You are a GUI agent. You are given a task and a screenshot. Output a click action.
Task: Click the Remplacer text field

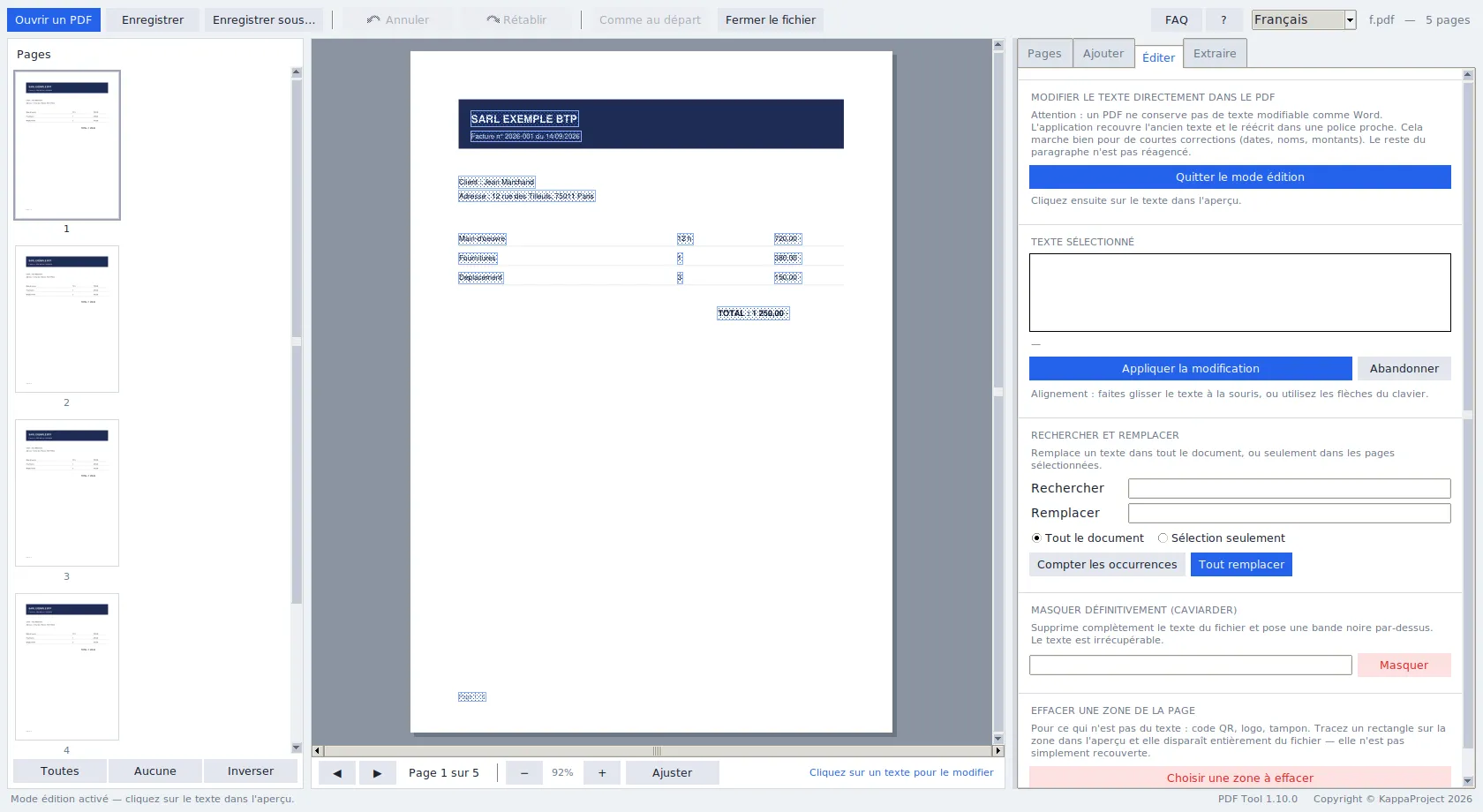click(x=1289, y=513)
